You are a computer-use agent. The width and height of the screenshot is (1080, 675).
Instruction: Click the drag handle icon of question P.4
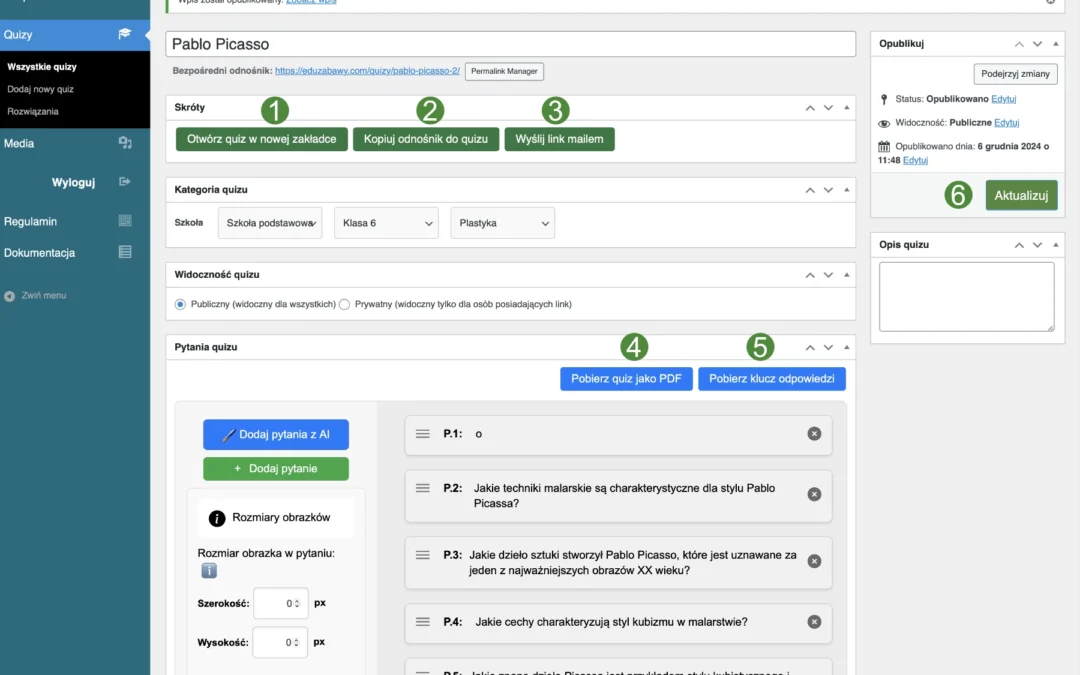422,622
